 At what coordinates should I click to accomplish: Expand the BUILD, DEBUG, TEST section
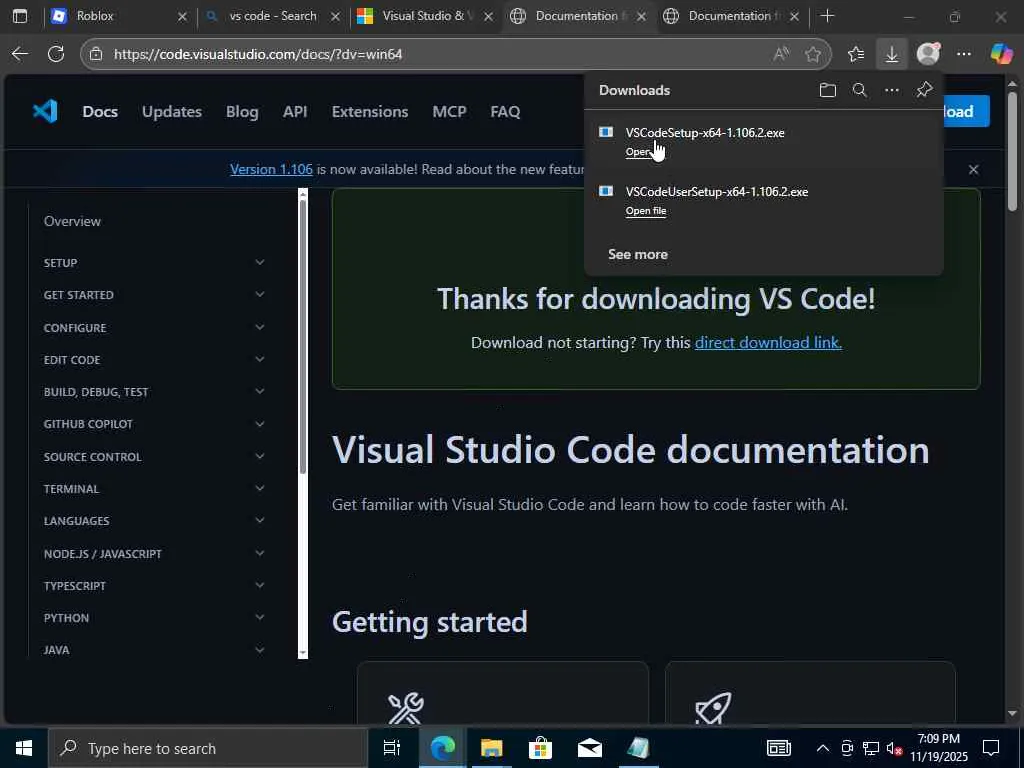click(x=260, y=391)
